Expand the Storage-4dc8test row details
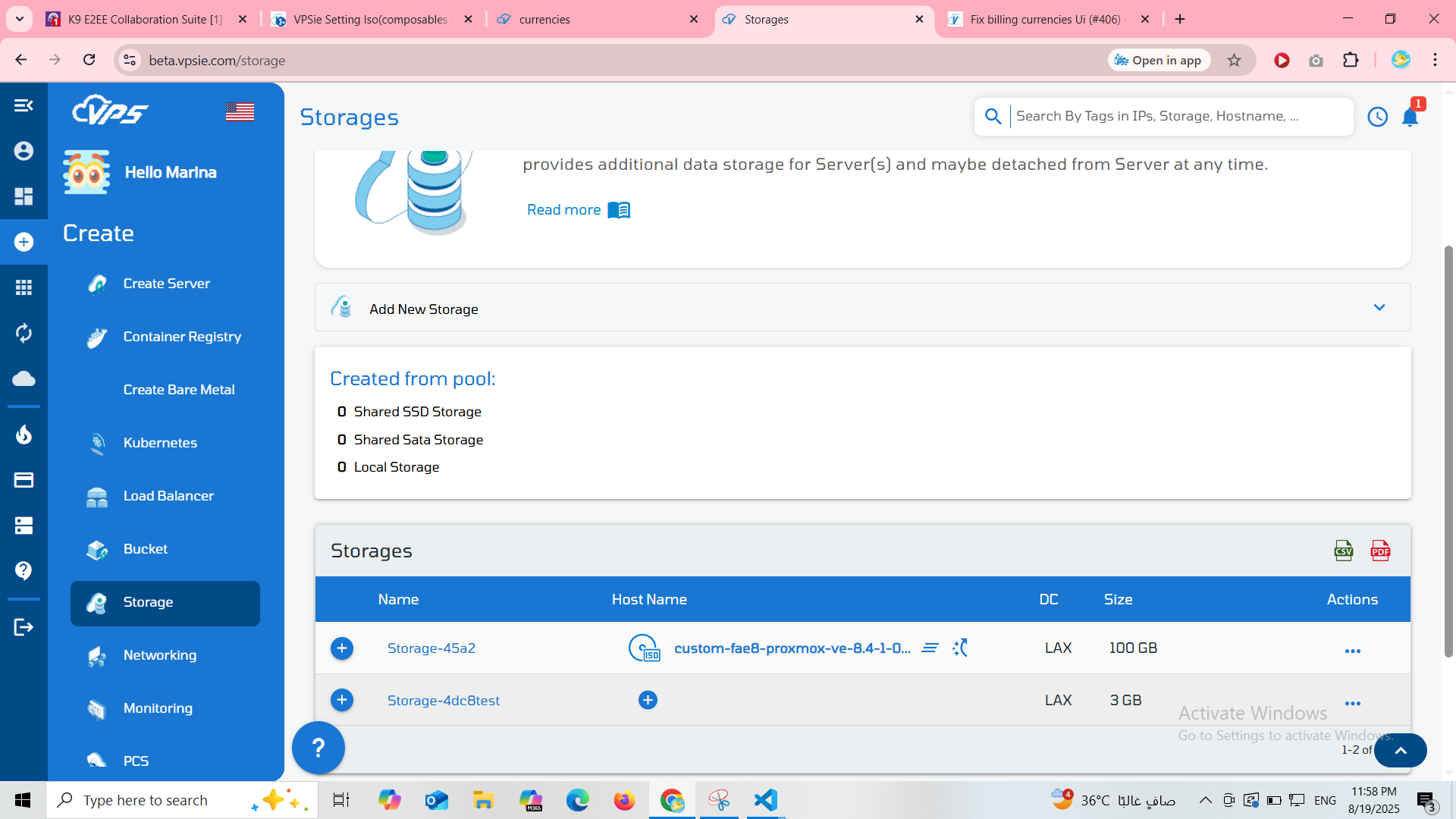 (x=342, y=700)
